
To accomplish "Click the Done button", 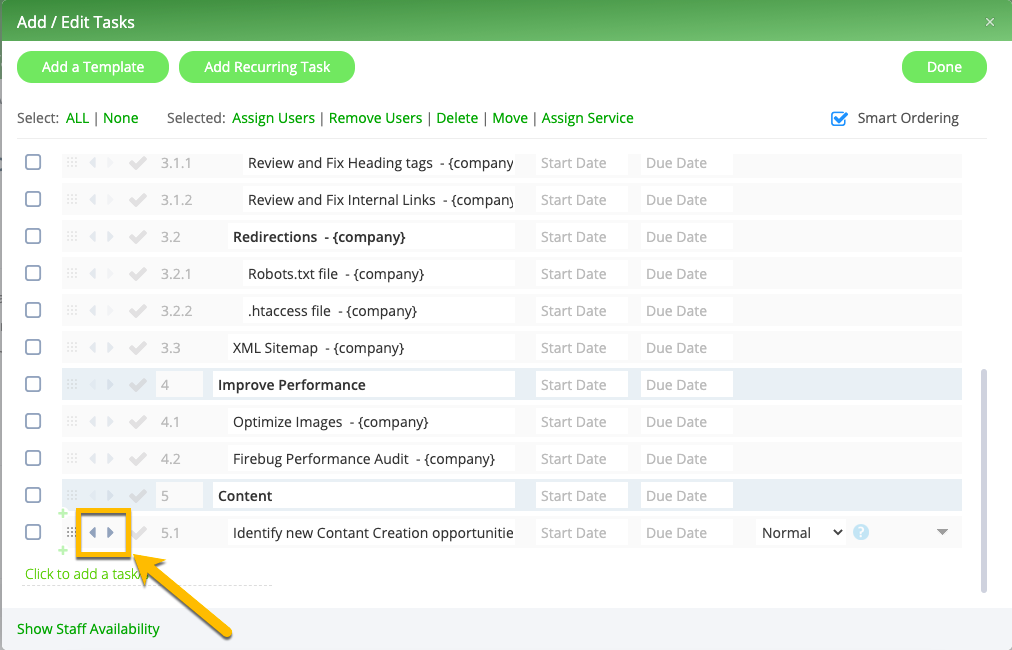I will click(944, 67).
